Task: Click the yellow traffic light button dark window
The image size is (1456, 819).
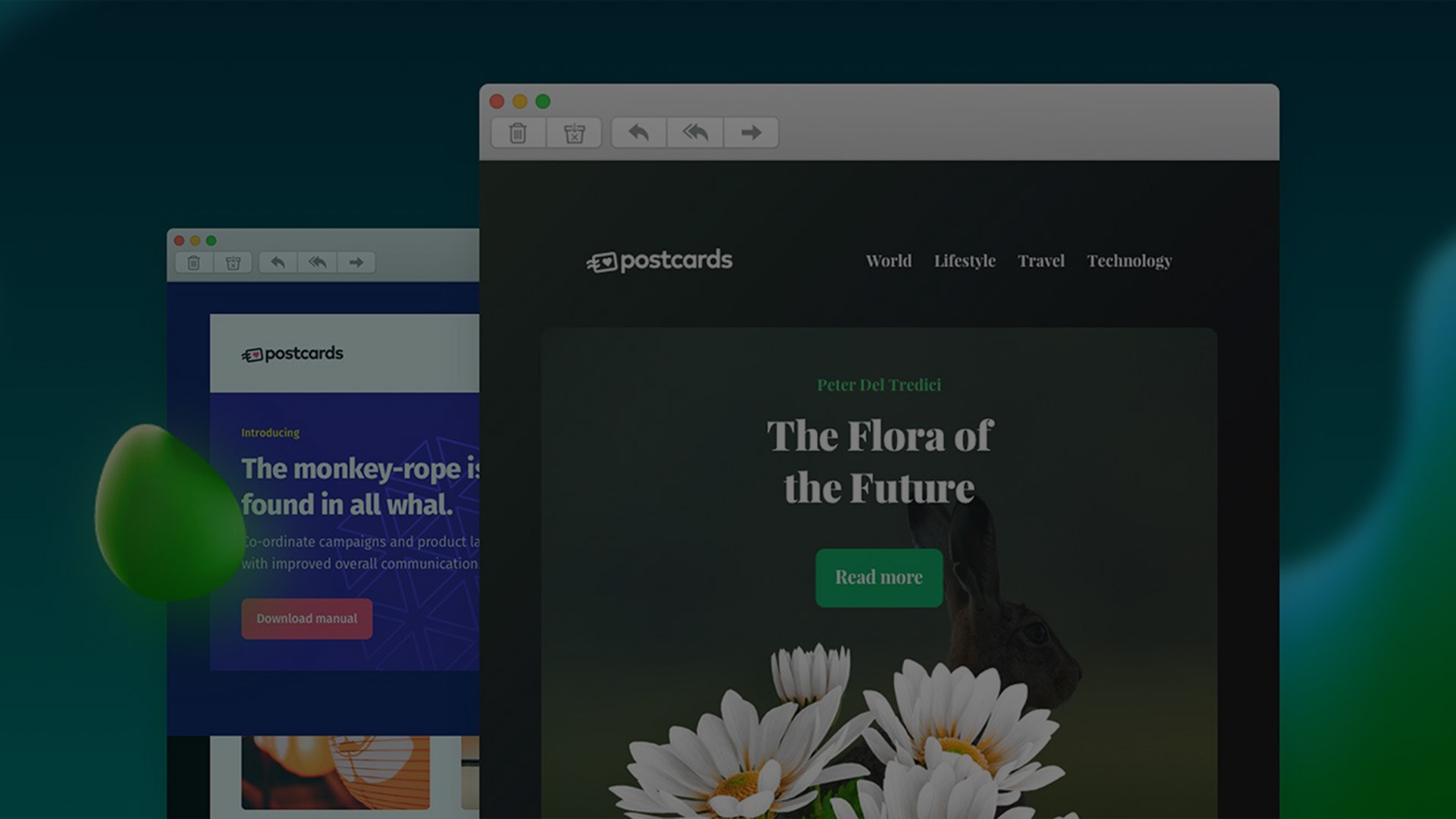Action: coord(520,100)
